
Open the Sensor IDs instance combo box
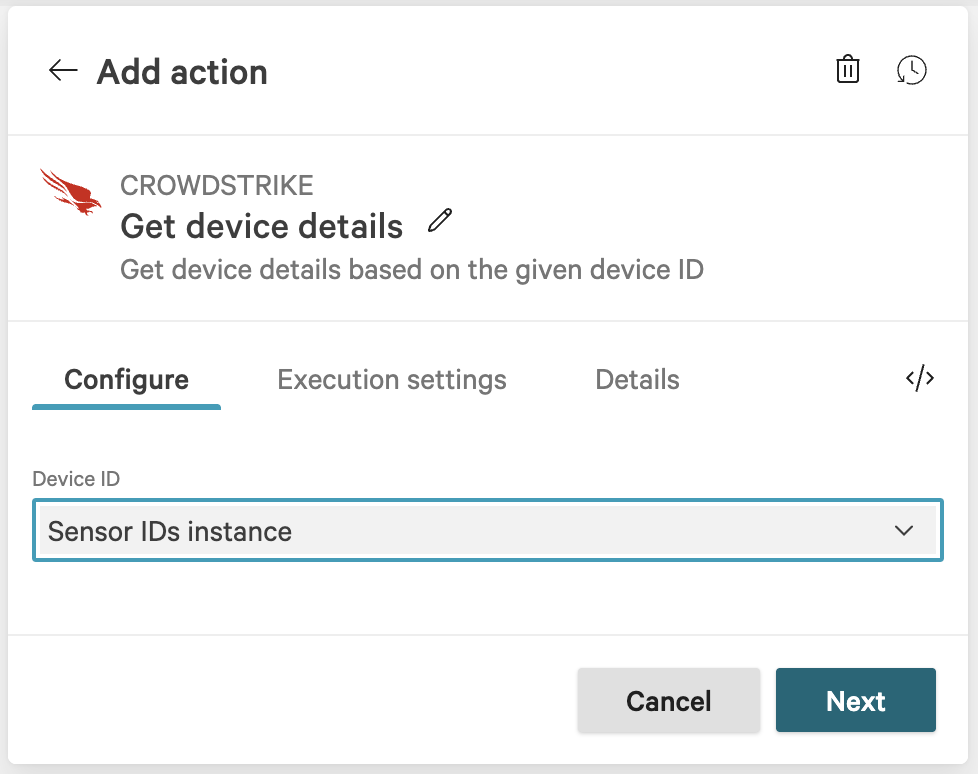487,531
